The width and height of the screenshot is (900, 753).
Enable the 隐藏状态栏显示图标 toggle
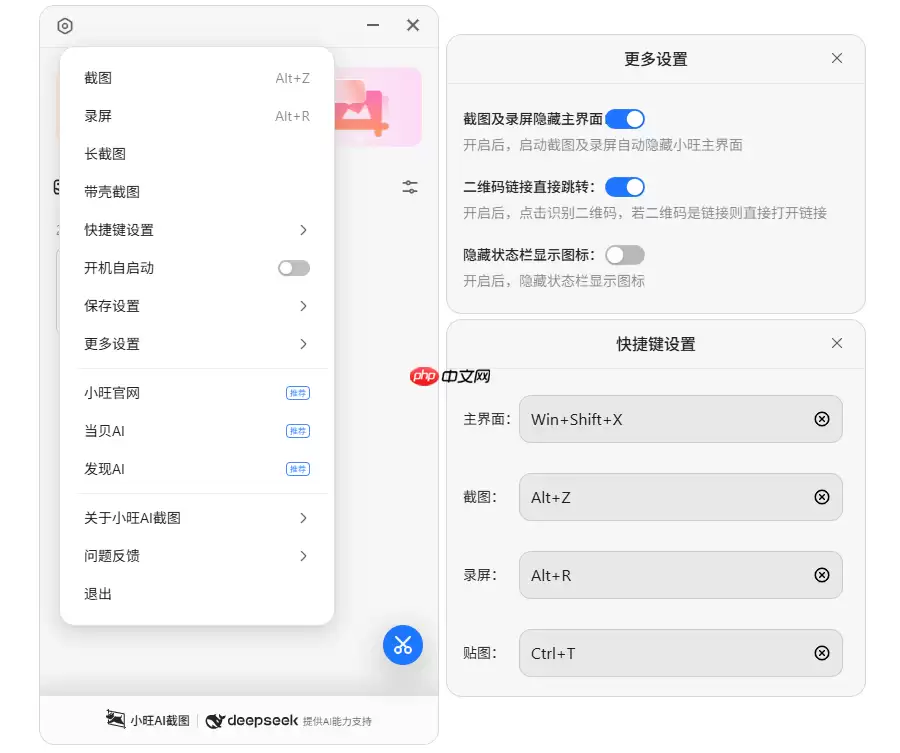click(625, 255)
